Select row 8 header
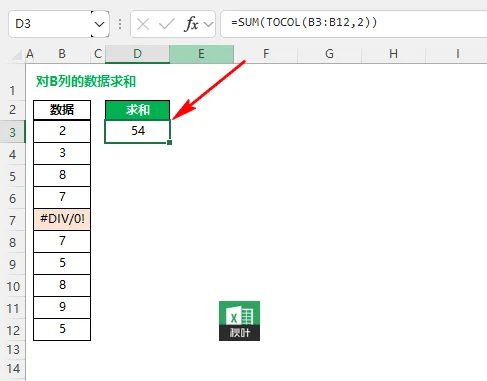The image size is (487, 381). pos(13,242)
